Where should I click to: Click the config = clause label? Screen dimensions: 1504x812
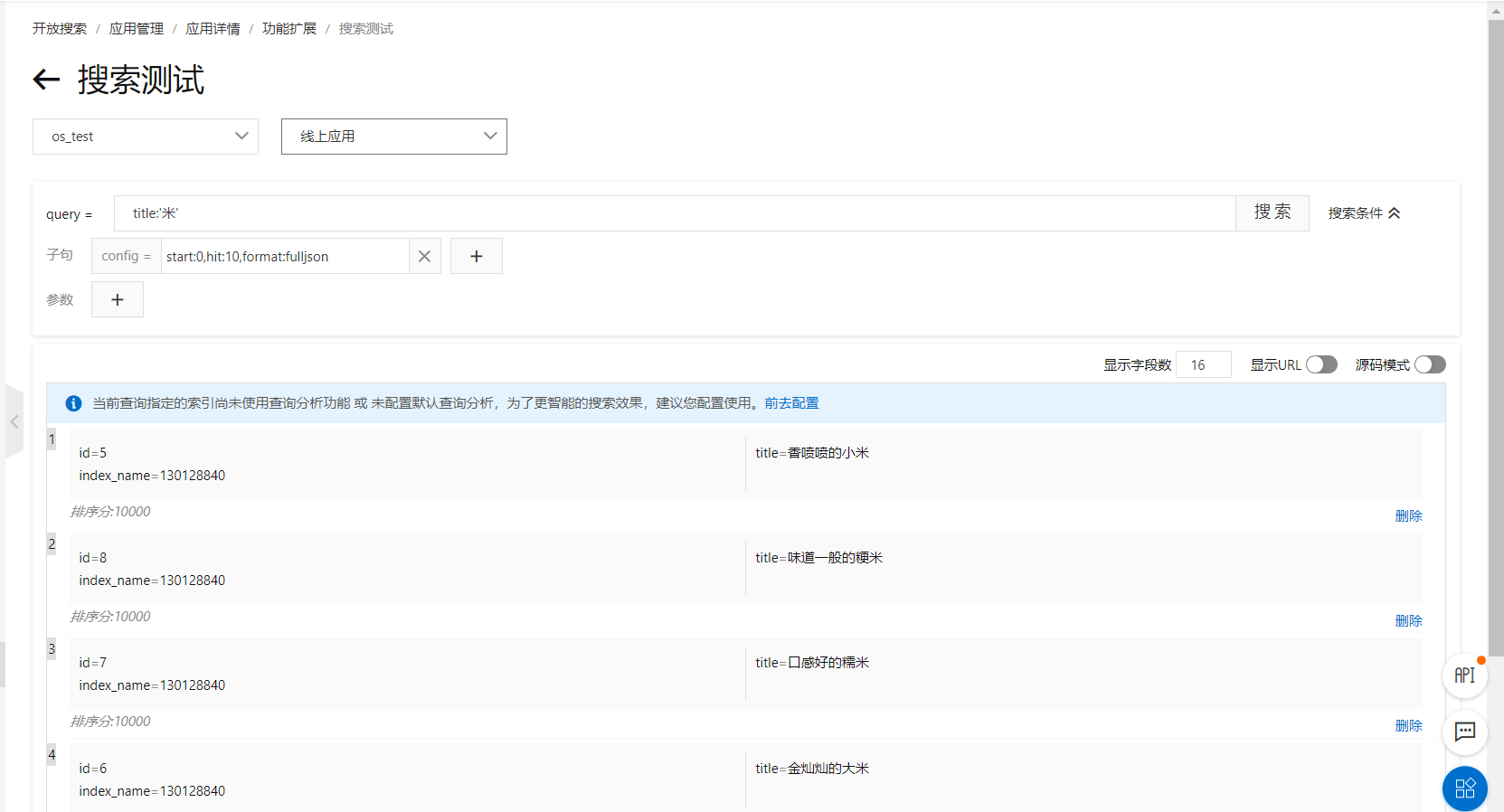(126, 256)
